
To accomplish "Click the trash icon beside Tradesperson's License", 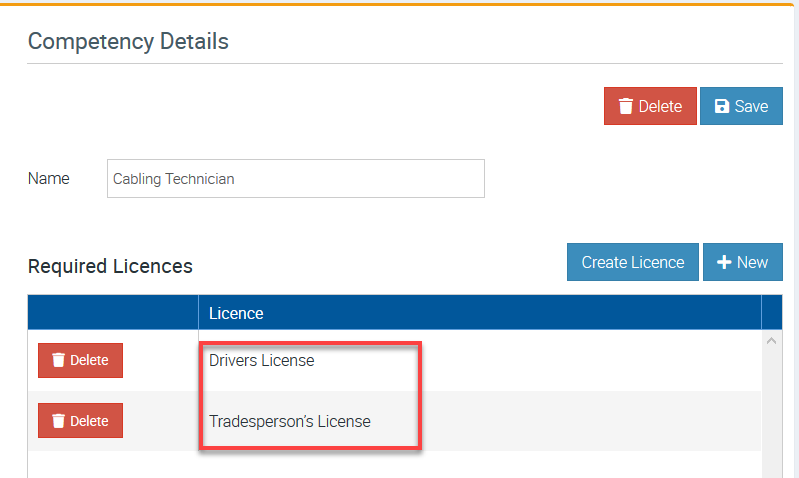I will (x=58, y=421).
